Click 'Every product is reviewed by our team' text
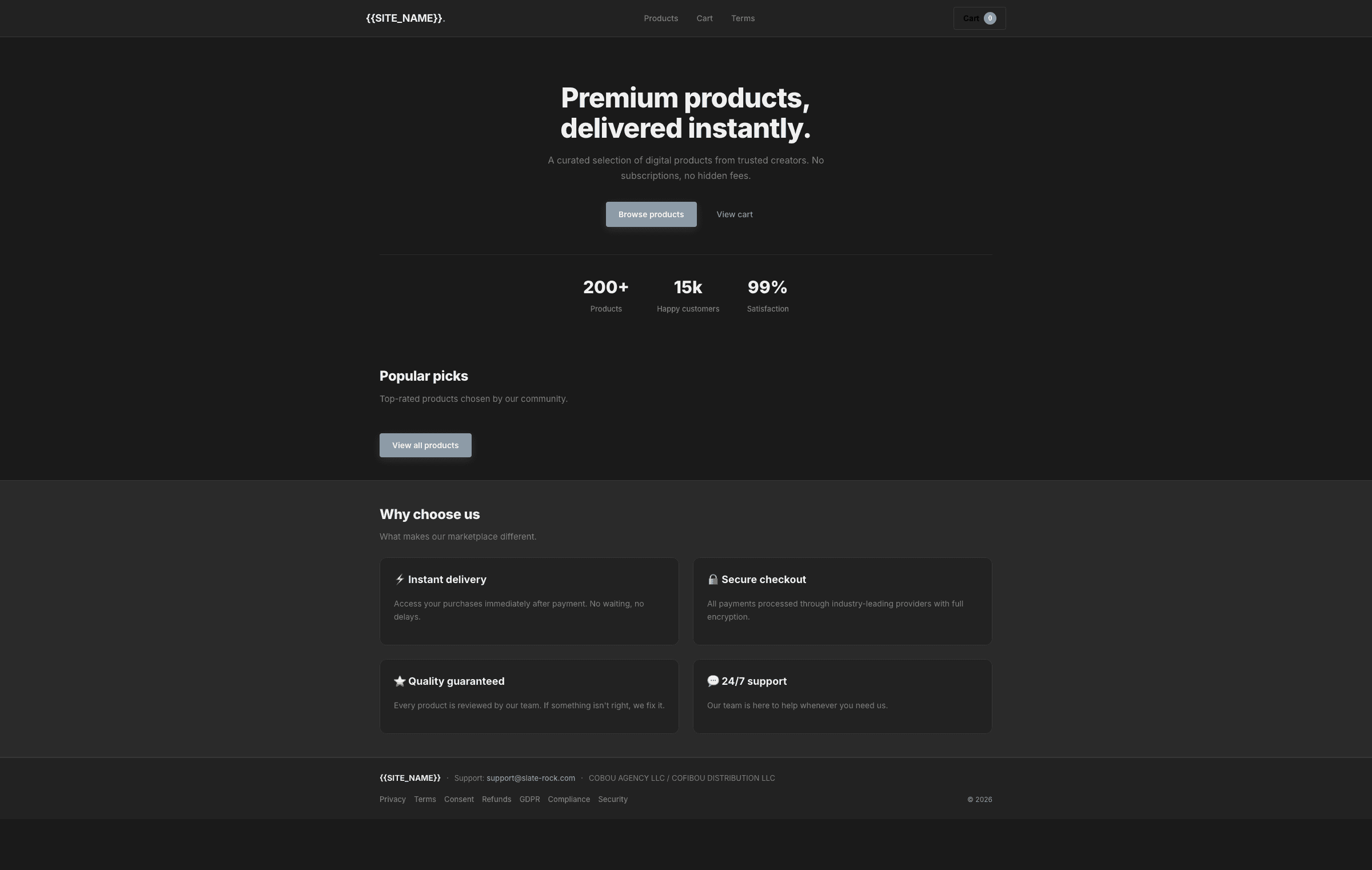The height and width of the screenshot is (870, 1372). 529,705
